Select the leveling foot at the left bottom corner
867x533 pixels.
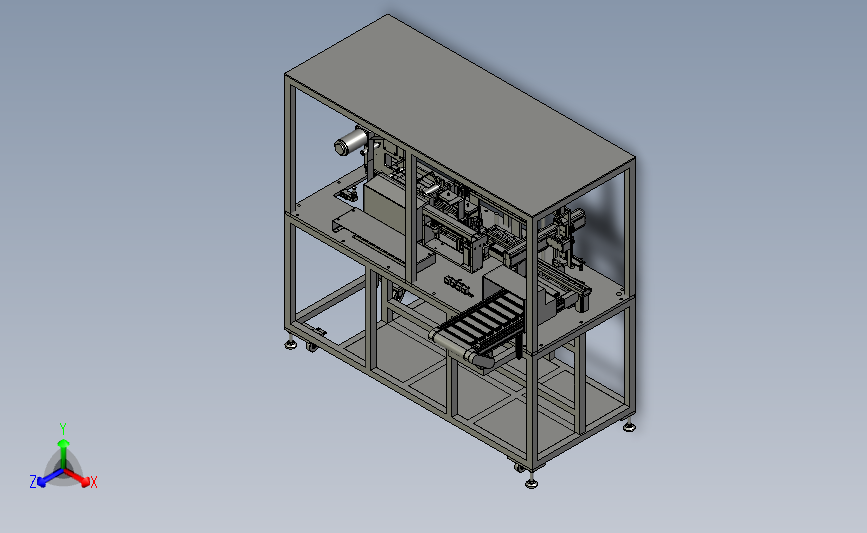[x=291, y=344]
